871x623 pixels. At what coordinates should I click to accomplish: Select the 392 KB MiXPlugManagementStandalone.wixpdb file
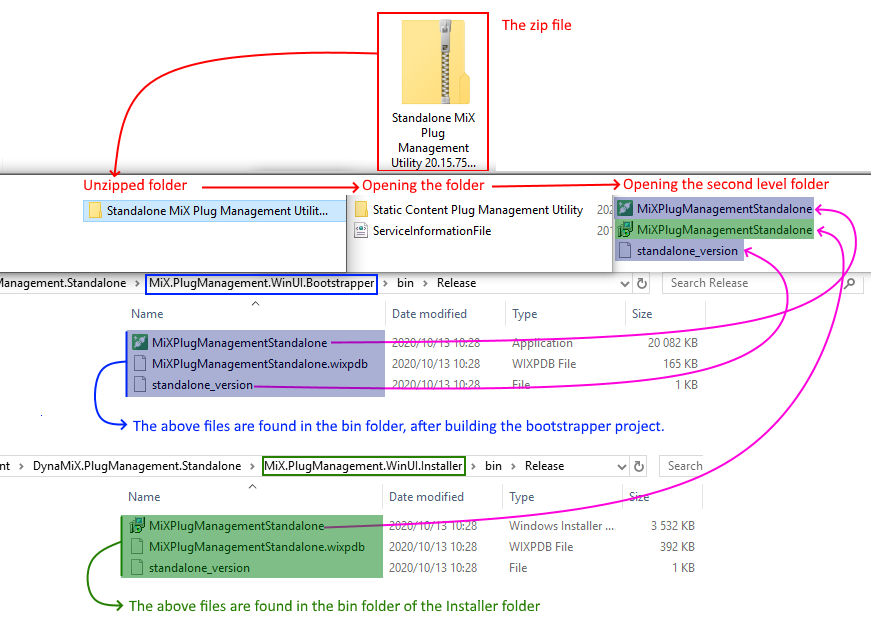click(x=256, y=547)
